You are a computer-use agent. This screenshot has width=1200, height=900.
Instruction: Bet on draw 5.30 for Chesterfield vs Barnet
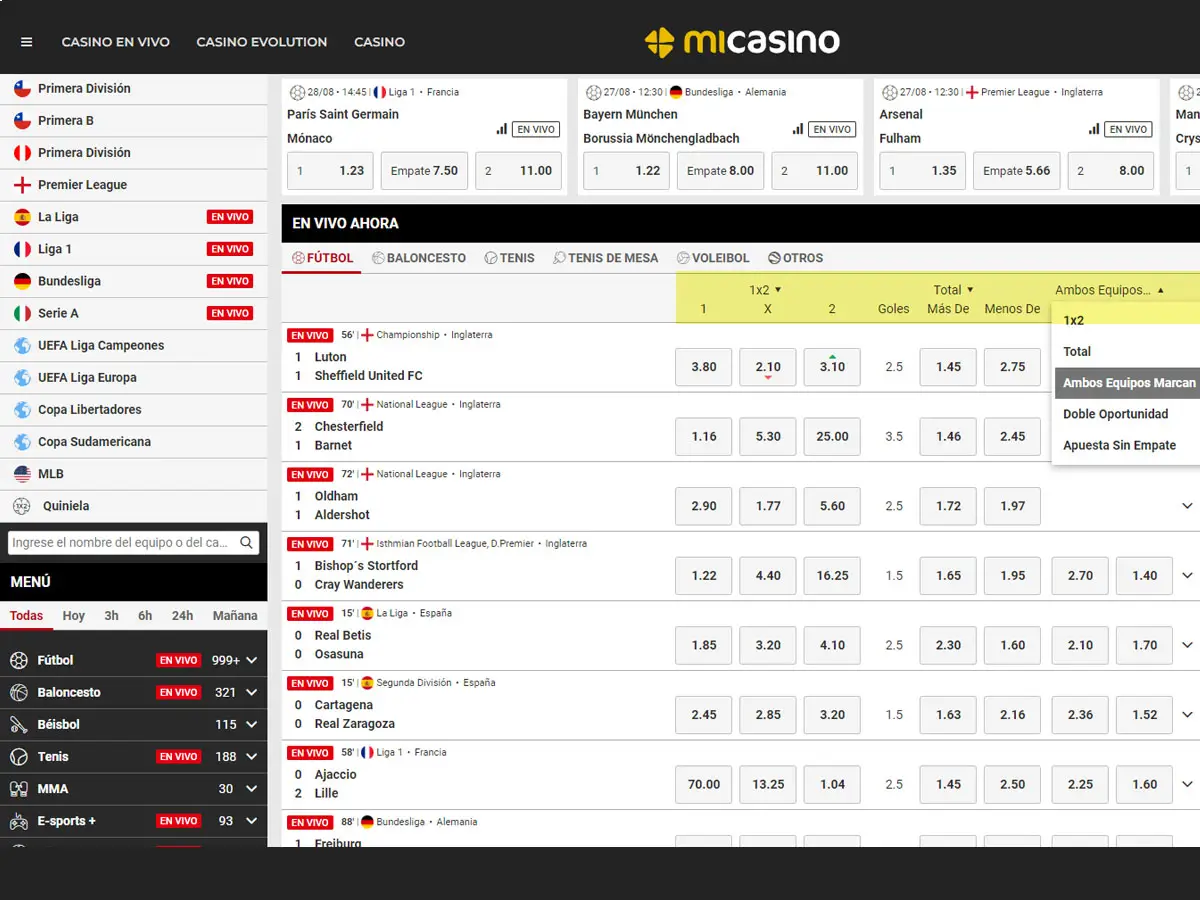[x=768, y=436]
